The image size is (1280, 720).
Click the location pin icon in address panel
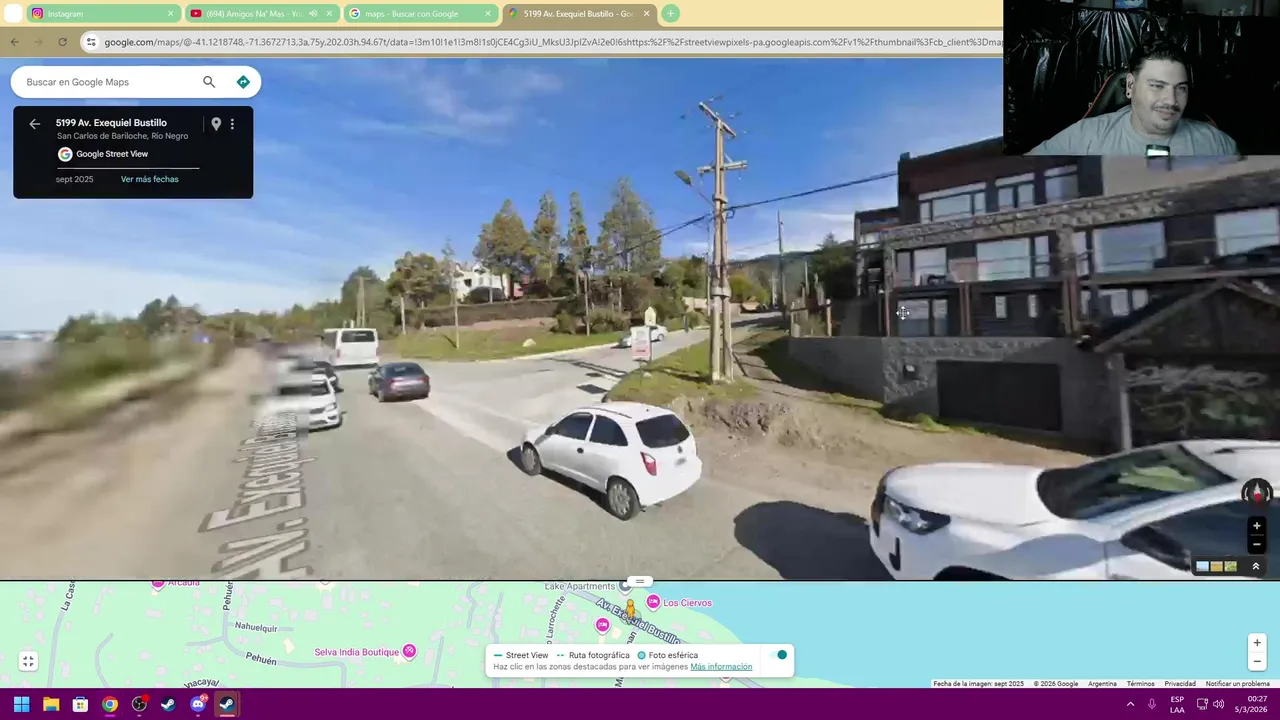pyautogui.click(x=215, y=124)
